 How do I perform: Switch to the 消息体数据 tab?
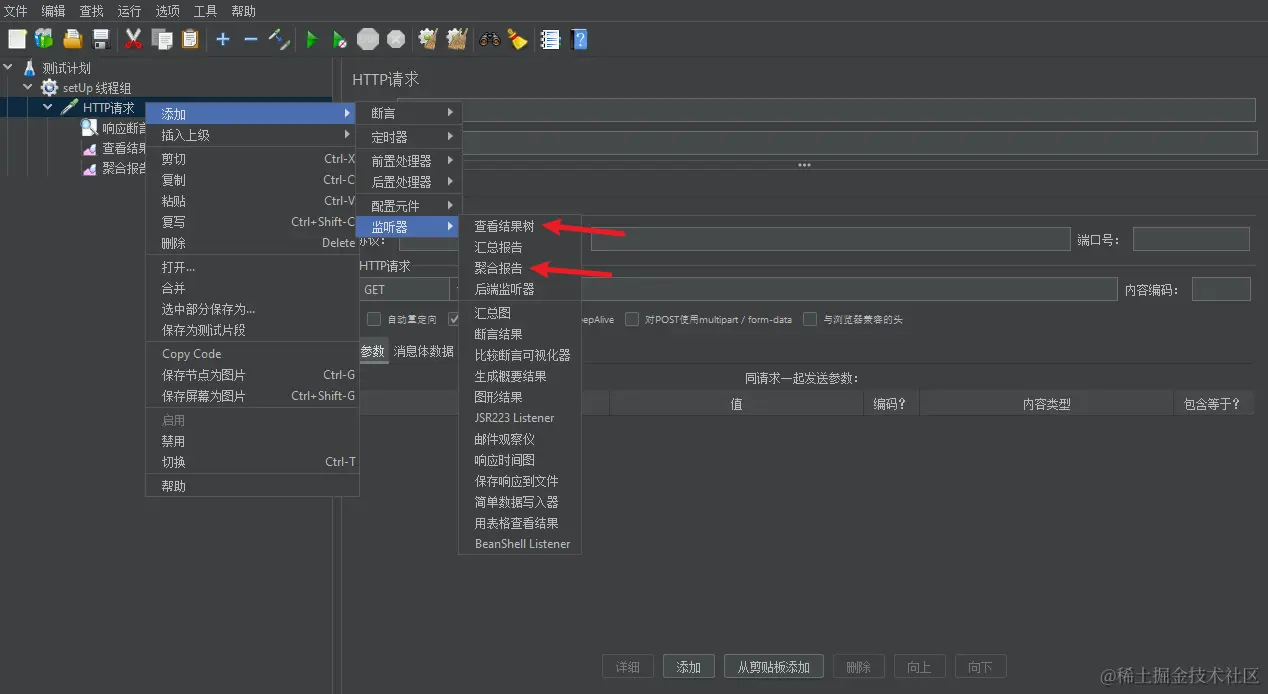(423, 351)
